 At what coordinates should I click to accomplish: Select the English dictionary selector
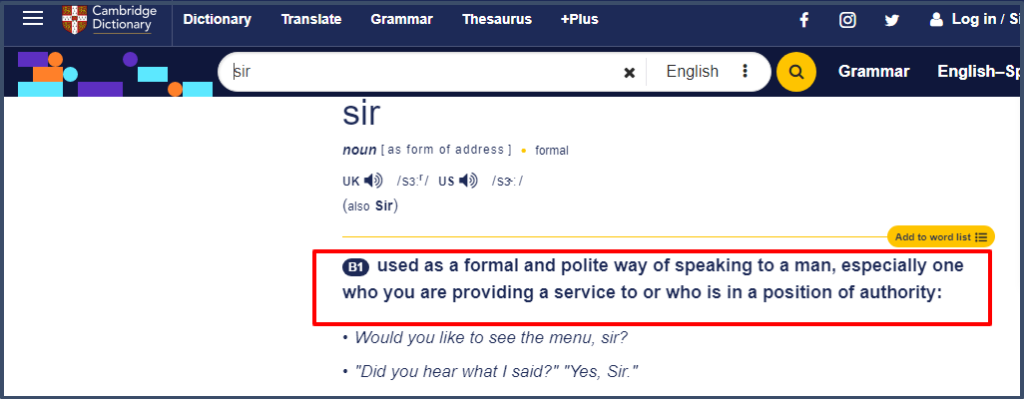tap(692, 71)
